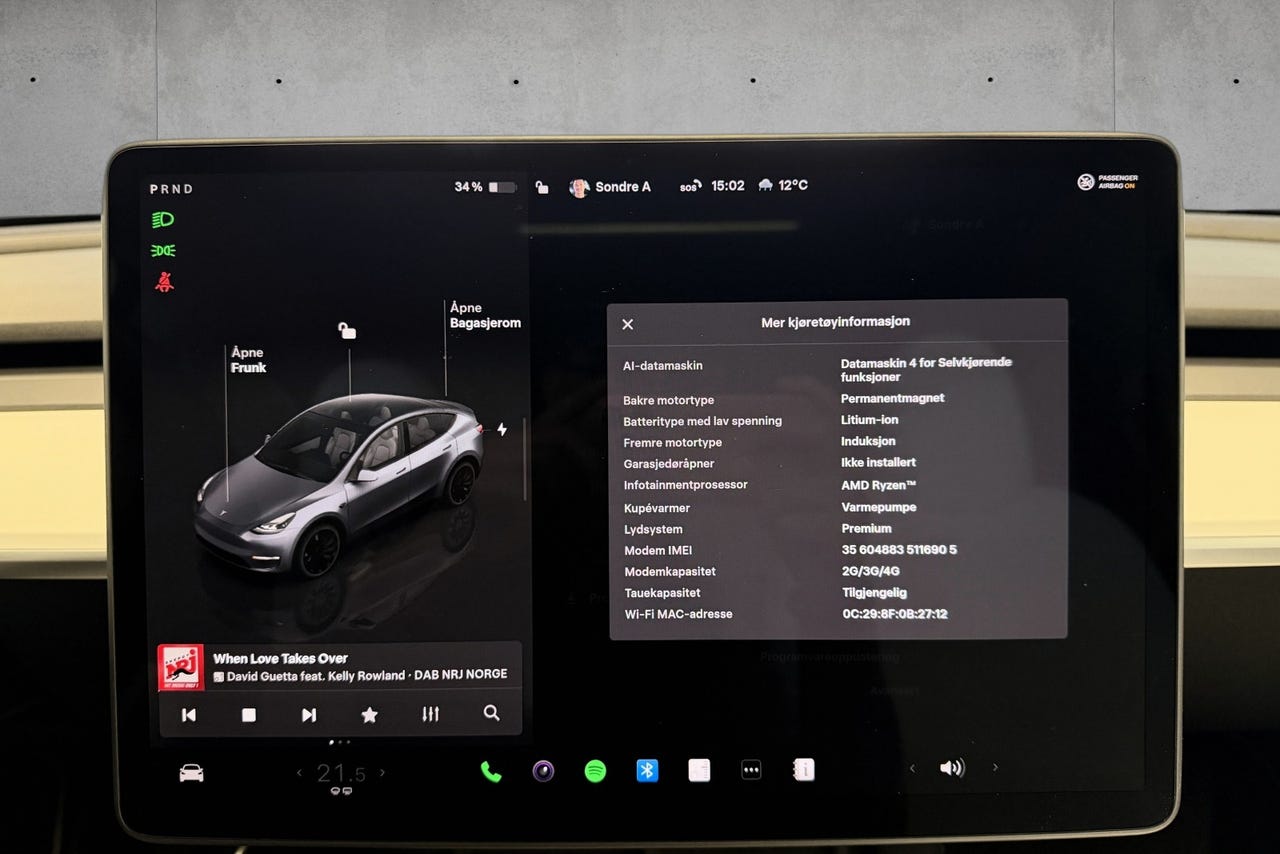This screenshot has width=1280, height=854.
Task: Tap the SOS indicator
Action: pyautogui.click(x=690, y=187)
